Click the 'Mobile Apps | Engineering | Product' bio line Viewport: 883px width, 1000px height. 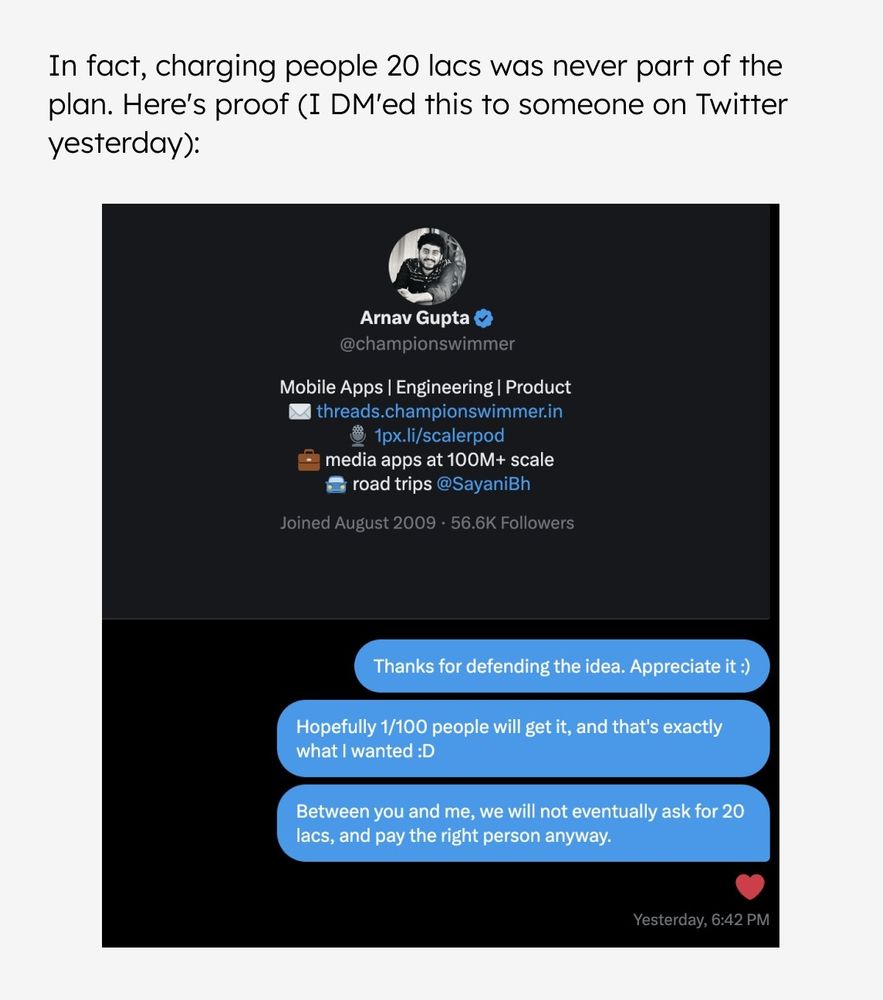[425, 387]
